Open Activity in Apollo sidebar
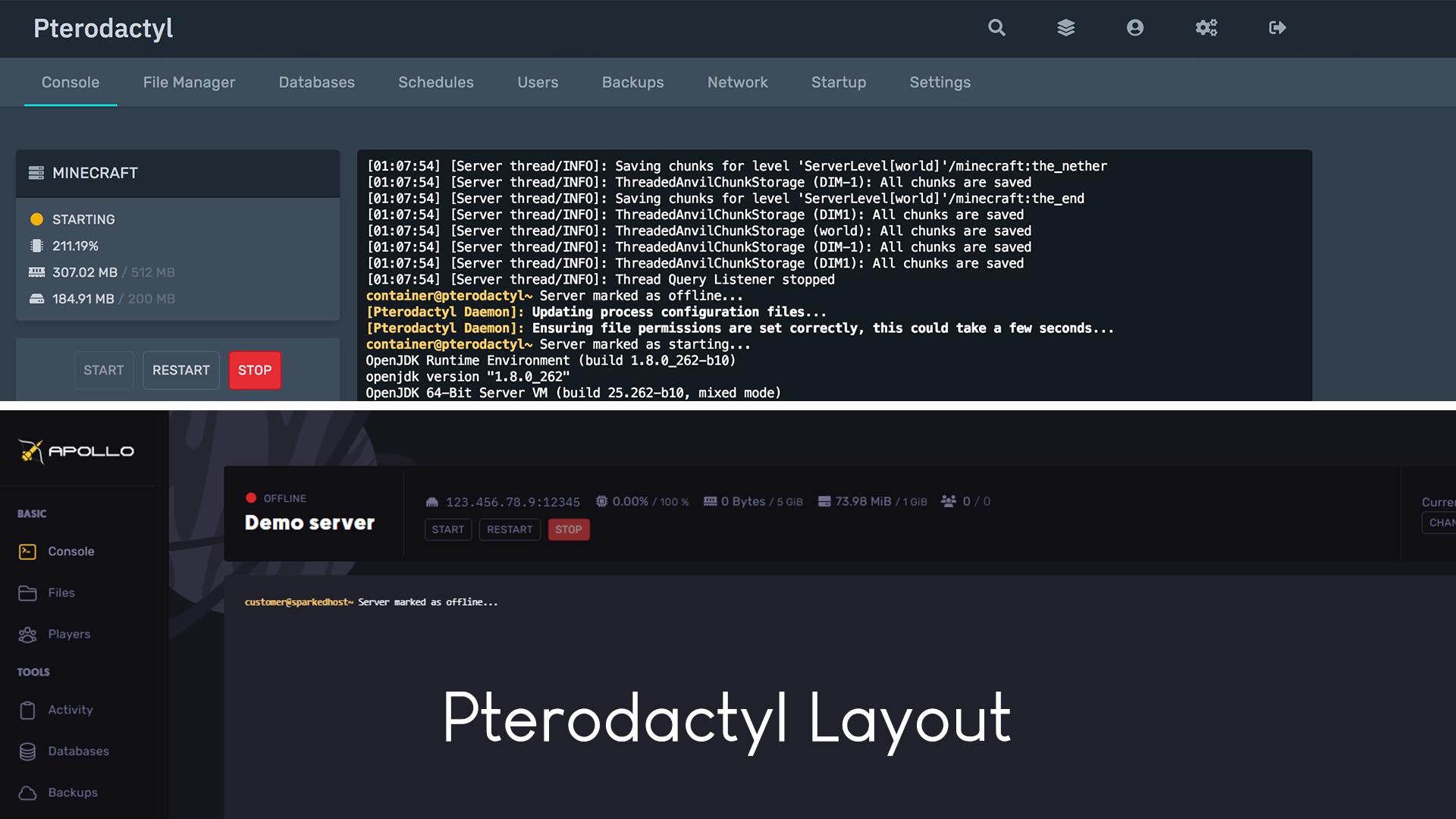Image resolution: width=1456 pixels, height=819 pixels. [70, 710]
